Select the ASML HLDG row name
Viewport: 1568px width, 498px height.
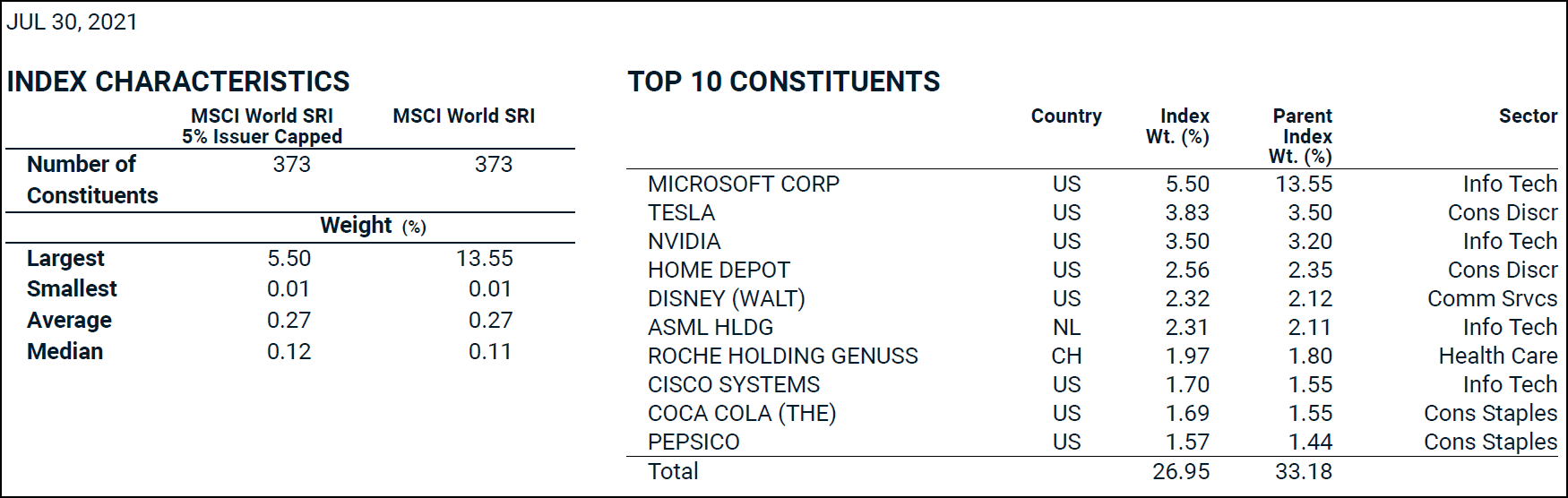point(710,328)
